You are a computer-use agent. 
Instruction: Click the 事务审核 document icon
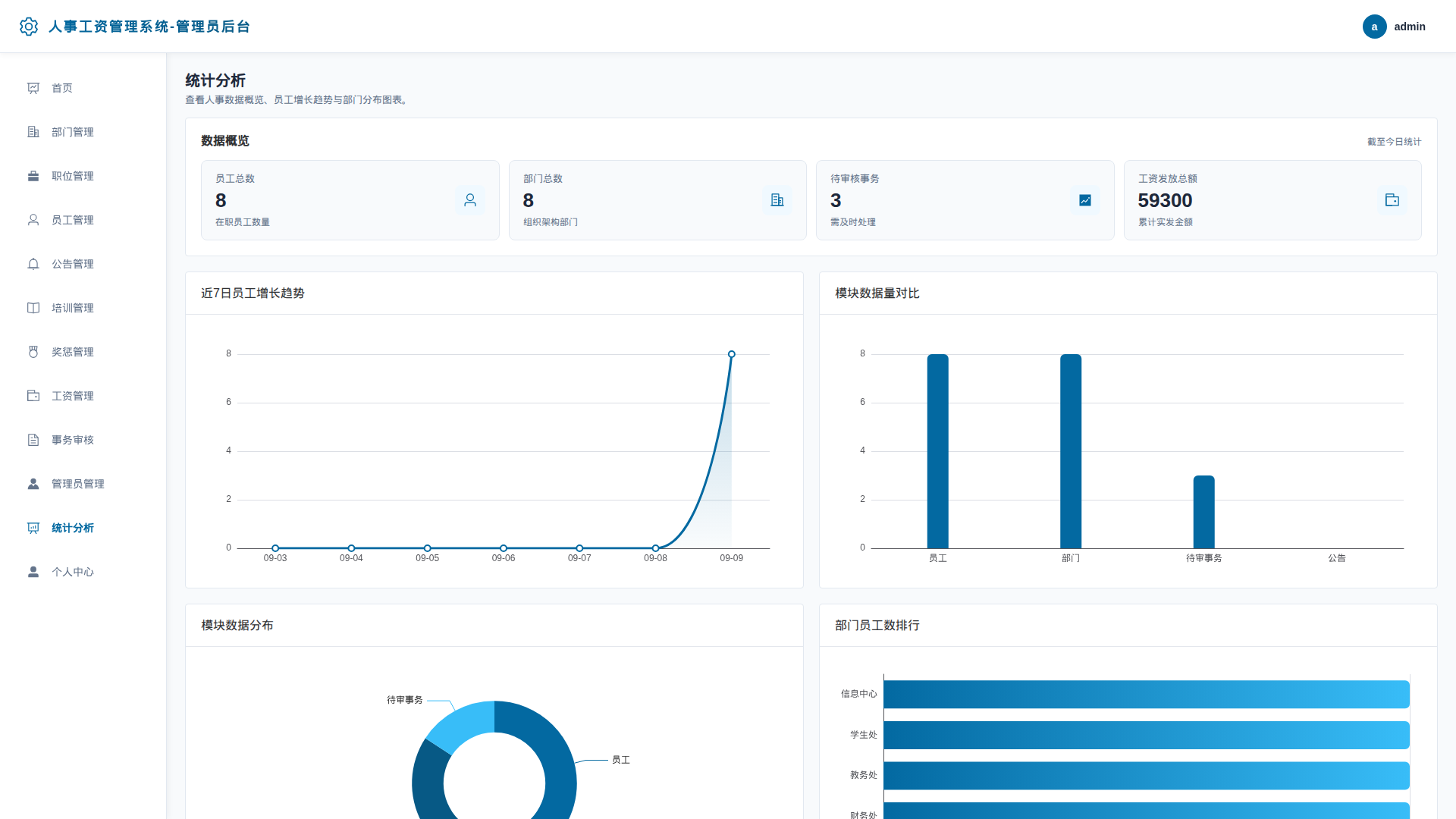(x=33, y=440)
